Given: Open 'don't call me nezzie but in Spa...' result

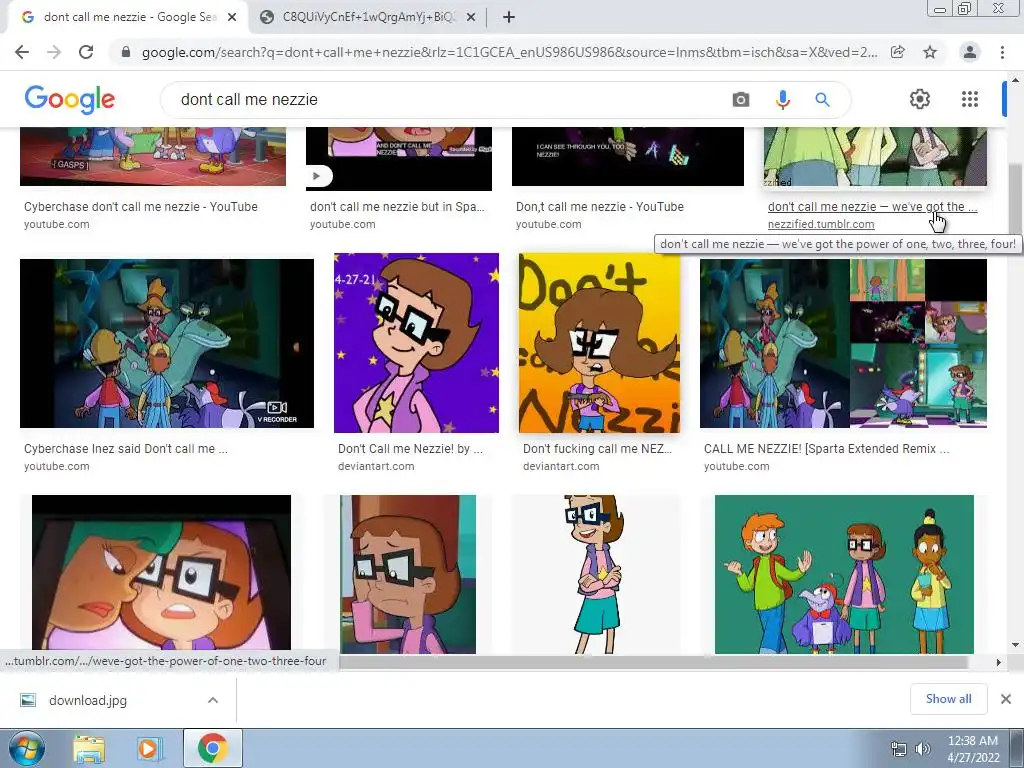Looking at the screenshot, I should (x=397, y=206).
